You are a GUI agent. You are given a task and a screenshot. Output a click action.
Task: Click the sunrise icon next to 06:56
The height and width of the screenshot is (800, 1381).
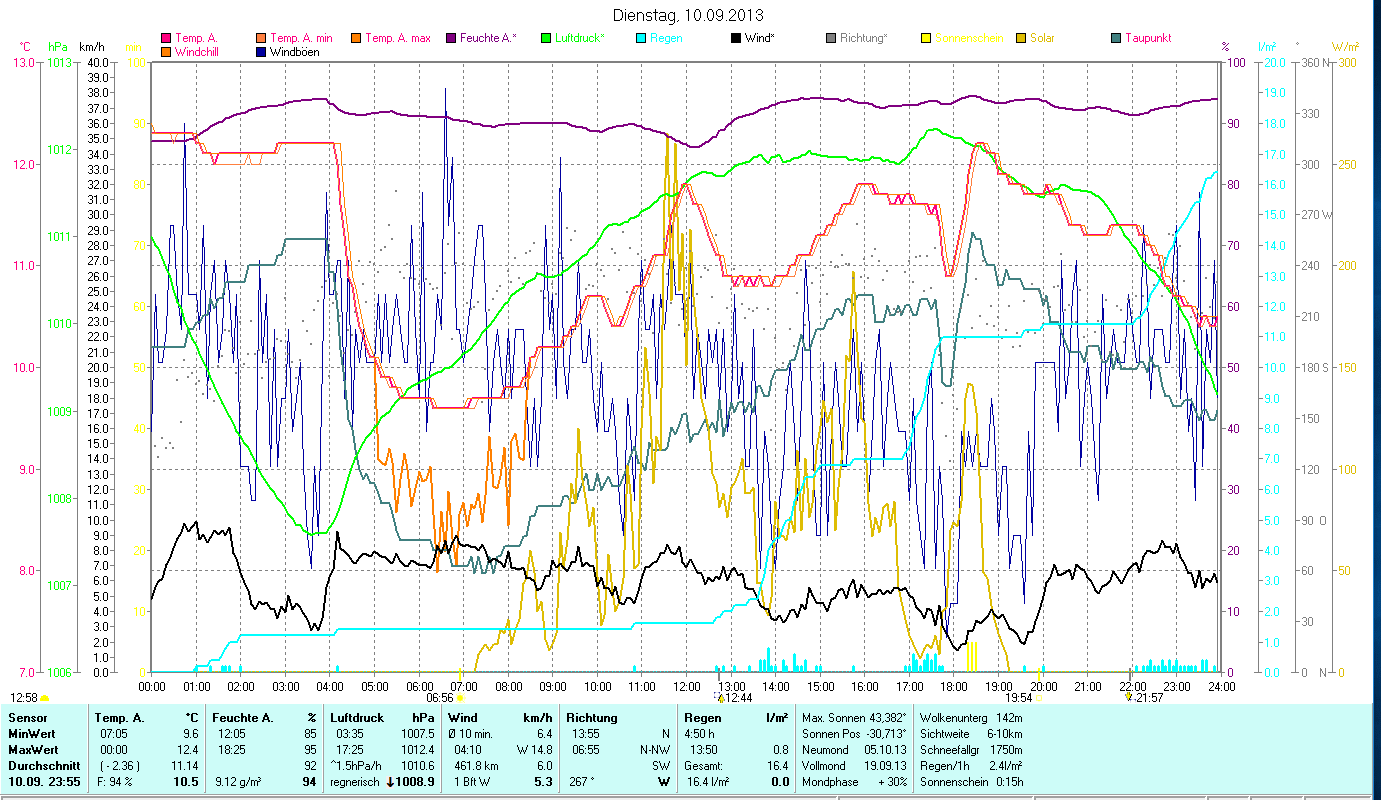point(459,697)
